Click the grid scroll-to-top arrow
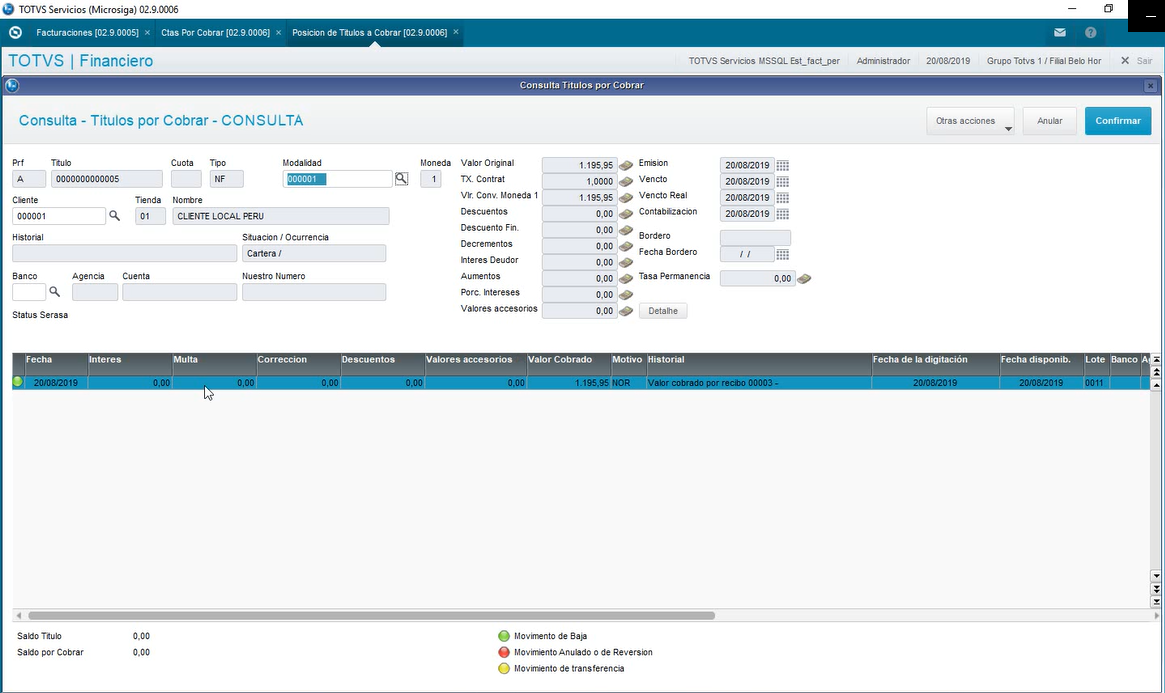This screenshot has width=1165, height=693. [x=1156, y=359]
